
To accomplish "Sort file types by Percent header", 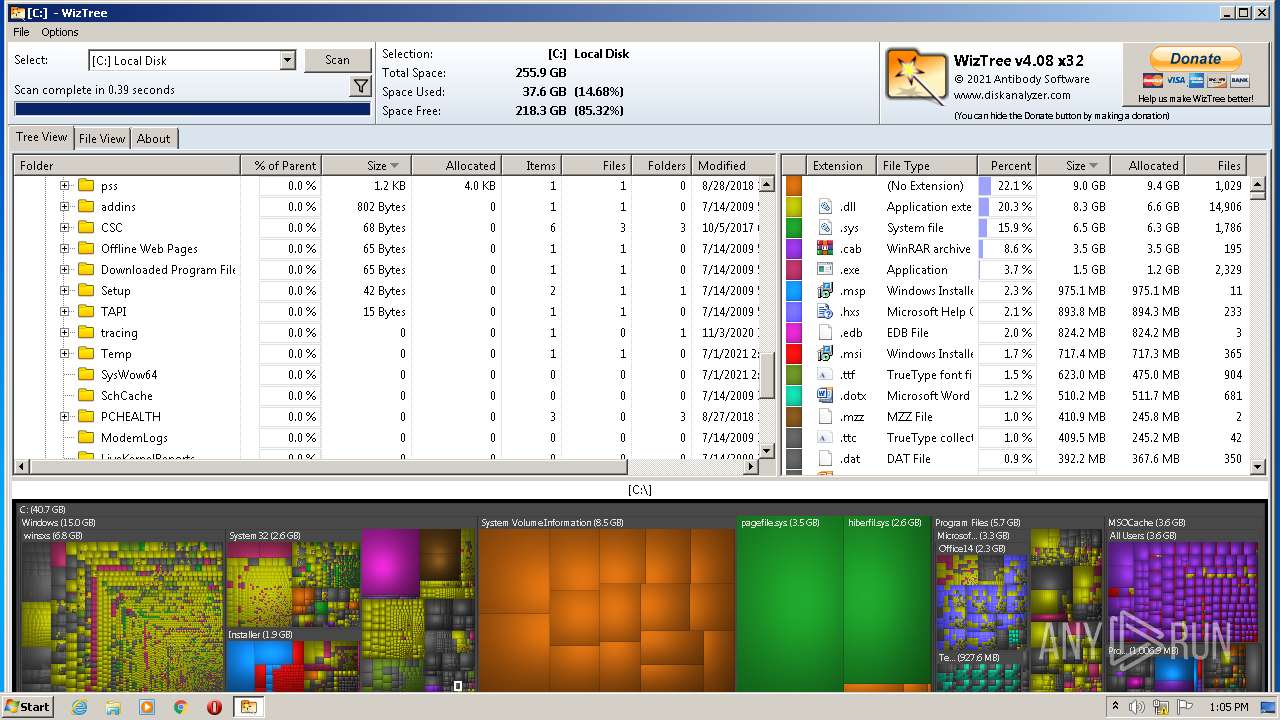I will pyautogui.click(x=1007, y=165).
